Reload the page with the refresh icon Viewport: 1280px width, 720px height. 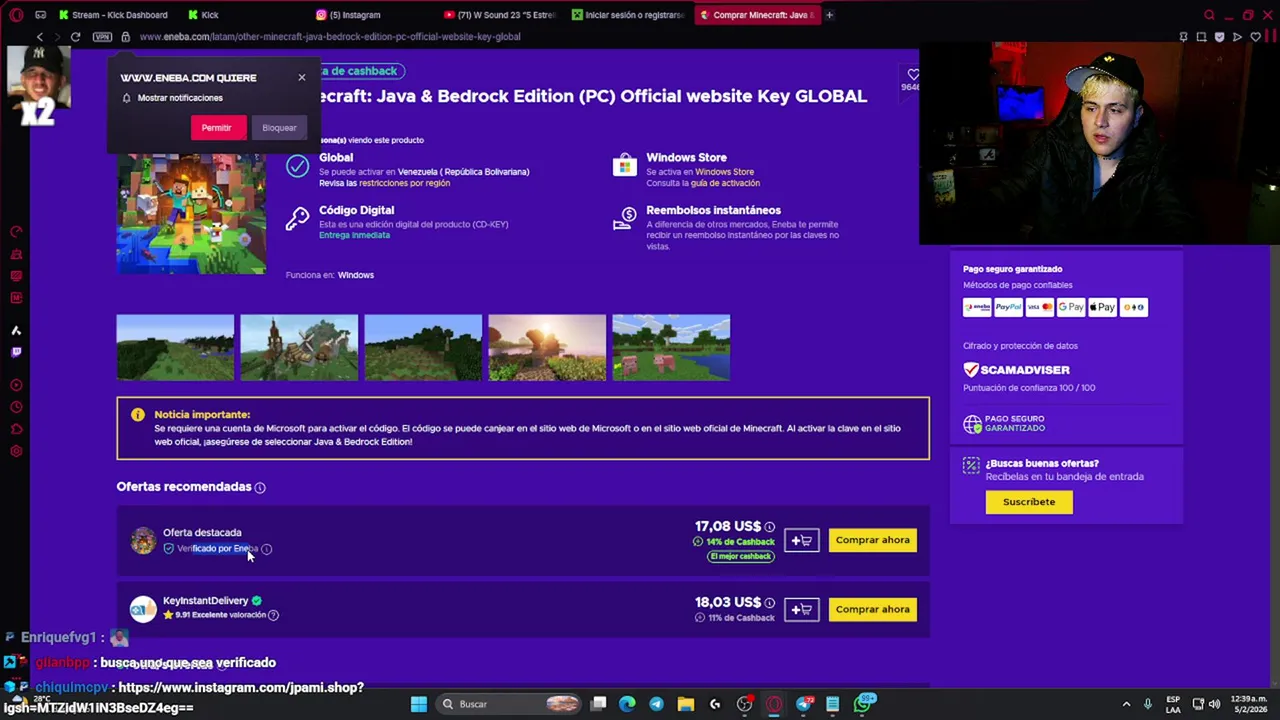point(75,37)
